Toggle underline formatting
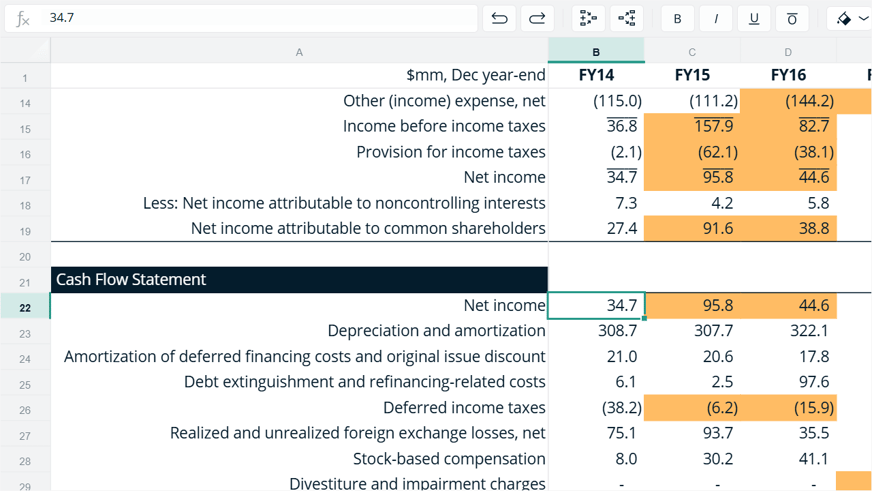This screenshot has height=491, width=872. click(x=754, y=18)
